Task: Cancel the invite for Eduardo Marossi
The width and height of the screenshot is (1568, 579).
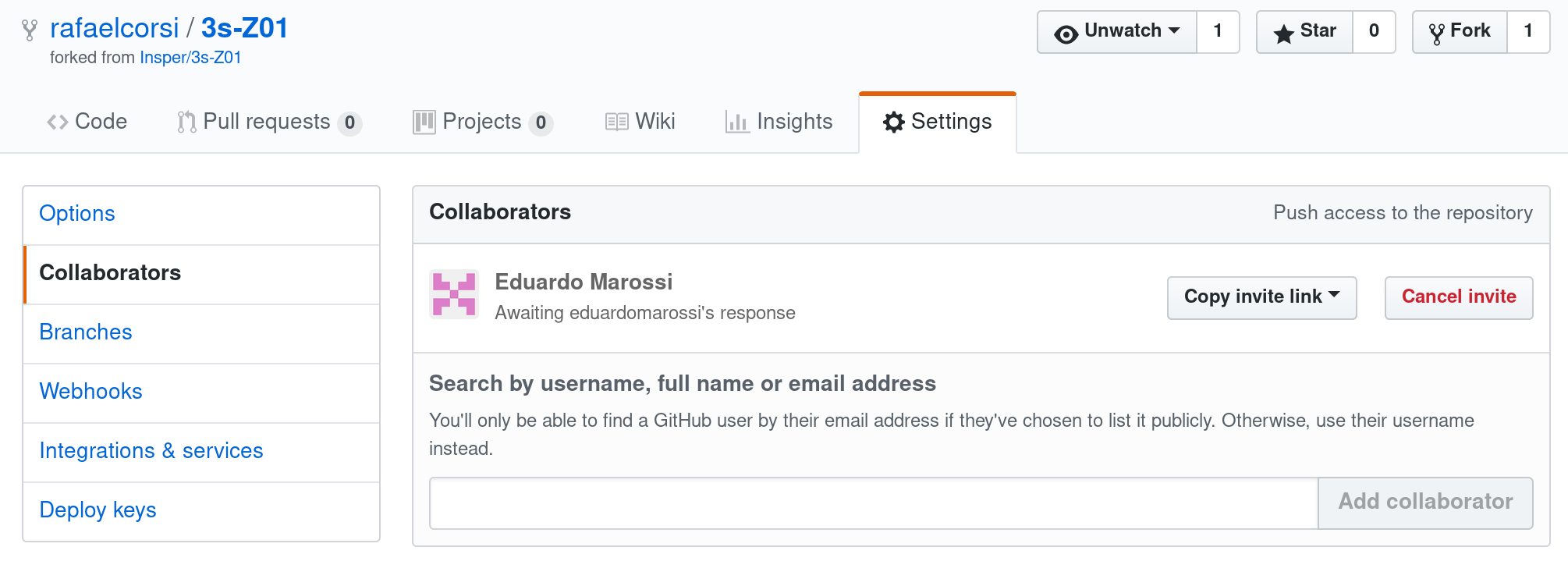Action: pyautogui.click(x=1459, y=297)
